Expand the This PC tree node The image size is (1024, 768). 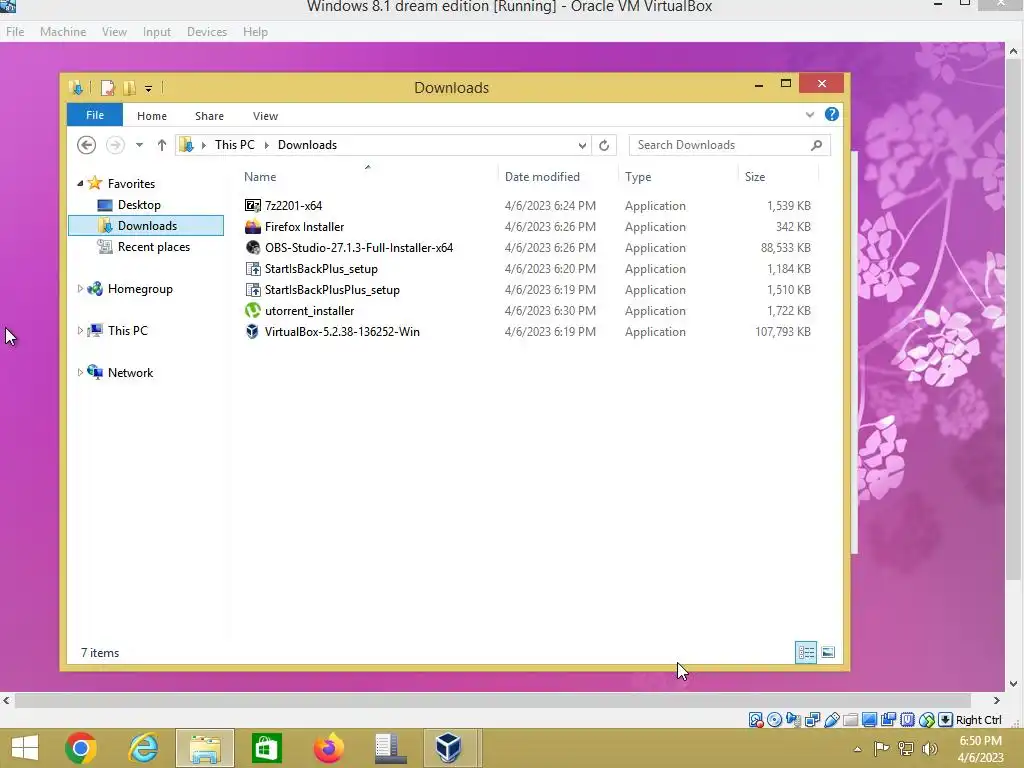pyautogui.click(x=80, y=330)
